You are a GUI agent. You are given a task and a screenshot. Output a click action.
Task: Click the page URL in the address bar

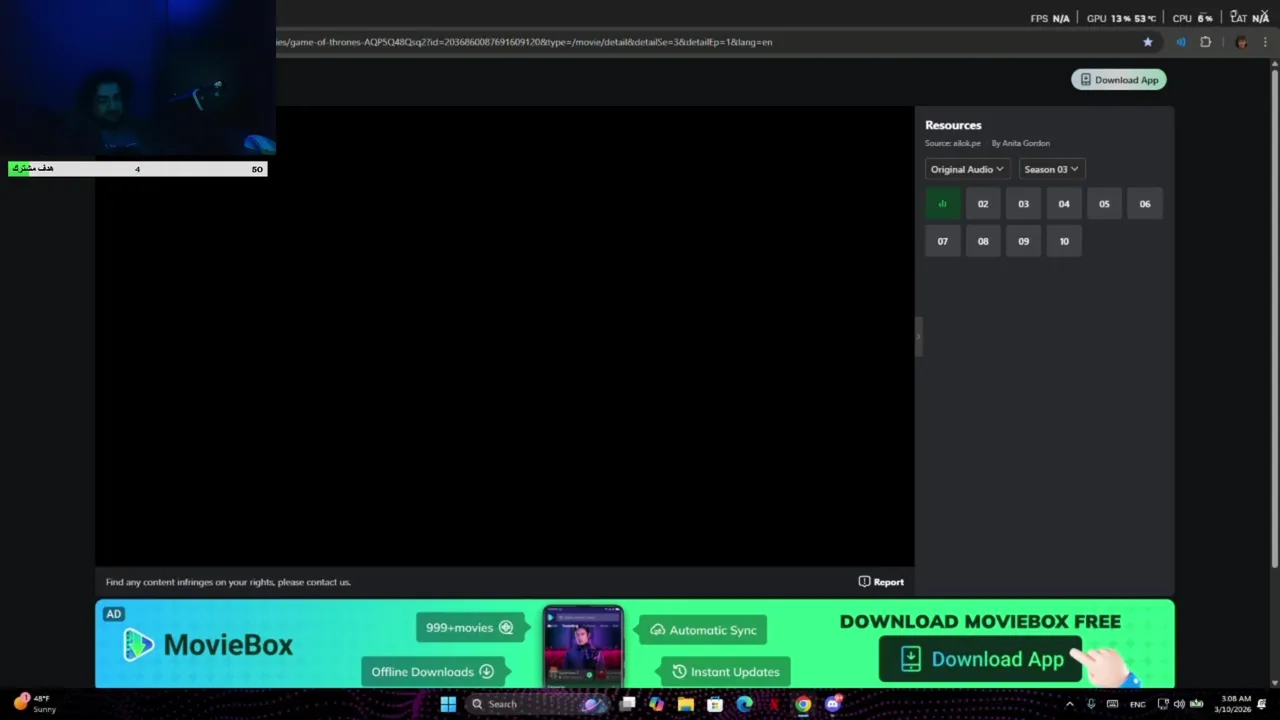click(525, 42)
